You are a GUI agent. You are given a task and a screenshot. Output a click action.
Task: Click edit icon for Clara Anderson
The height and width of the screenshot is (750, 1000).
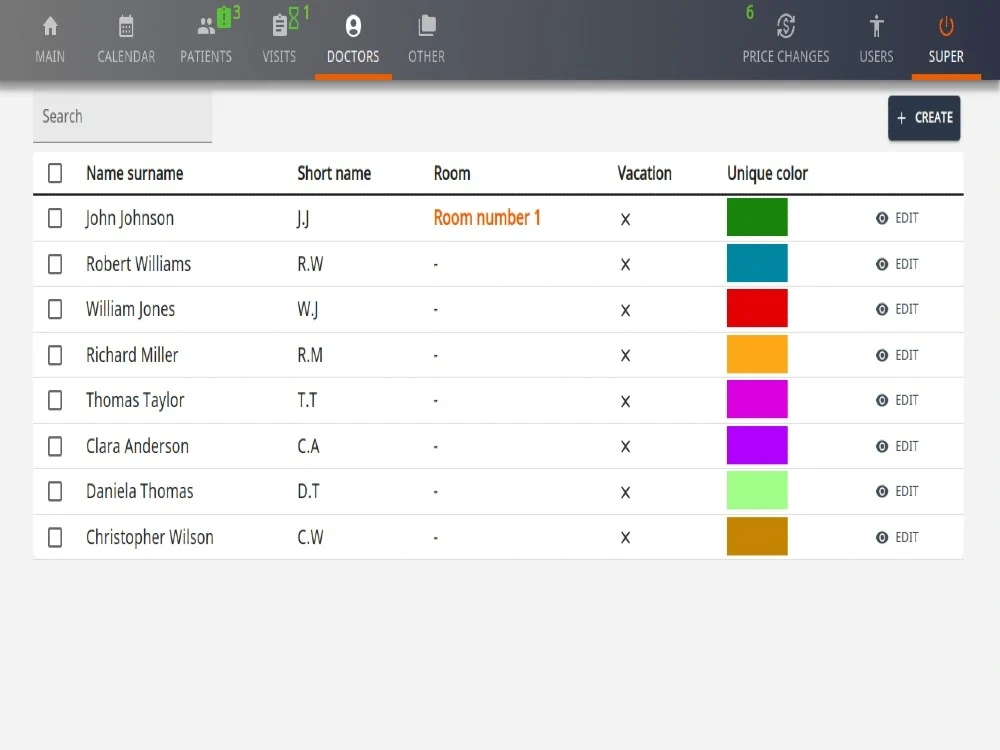881,446
